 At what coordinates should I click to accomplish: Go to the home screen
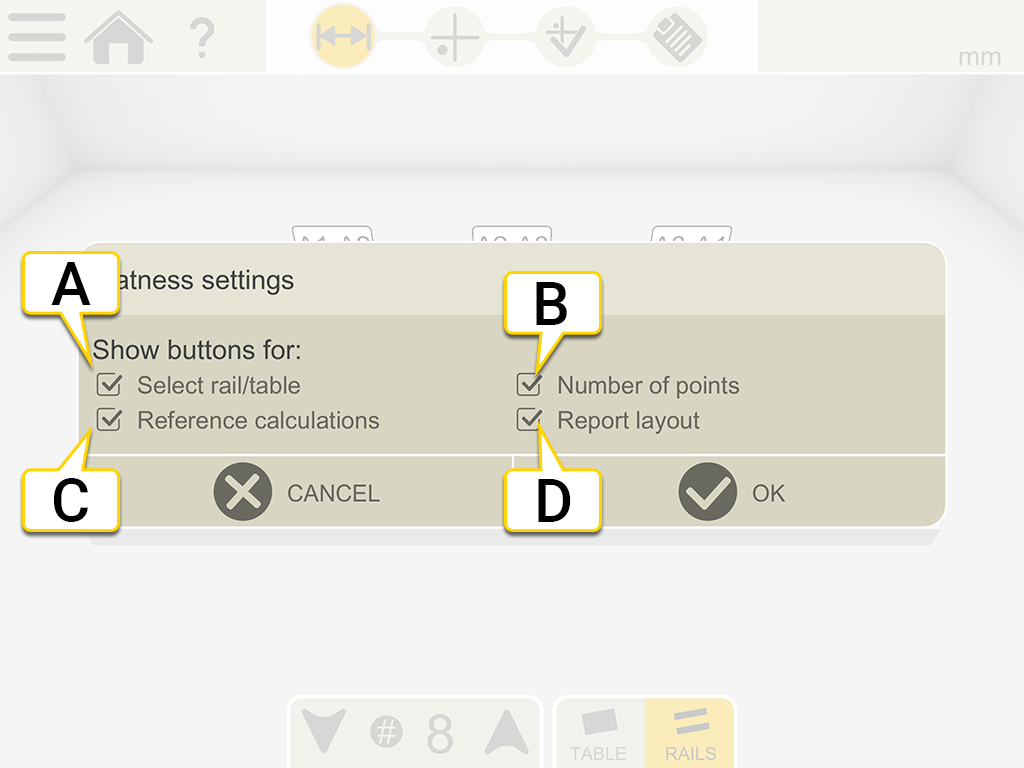coord(118,38)
